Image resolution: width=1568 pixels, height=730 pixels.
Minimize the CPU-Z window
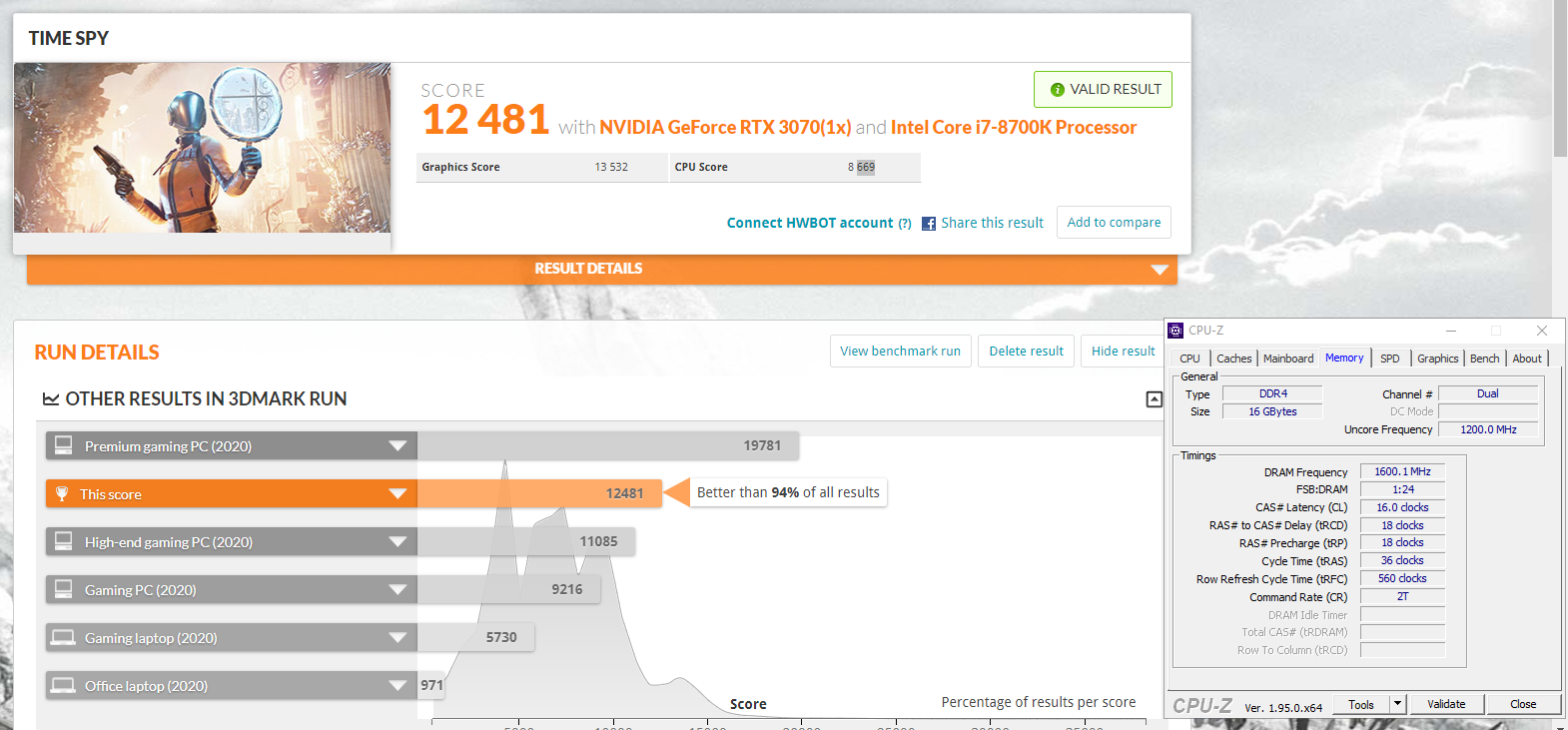1451,331
